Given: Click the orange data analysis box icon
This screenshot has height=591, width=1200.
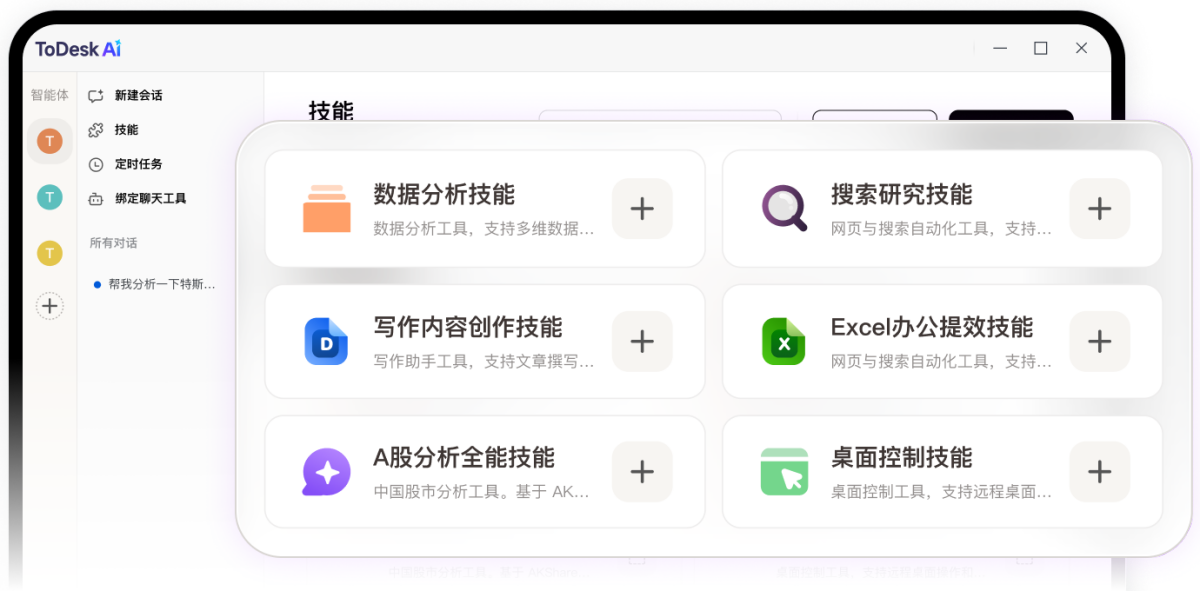Looking at the screenshot, I should 327,208.
